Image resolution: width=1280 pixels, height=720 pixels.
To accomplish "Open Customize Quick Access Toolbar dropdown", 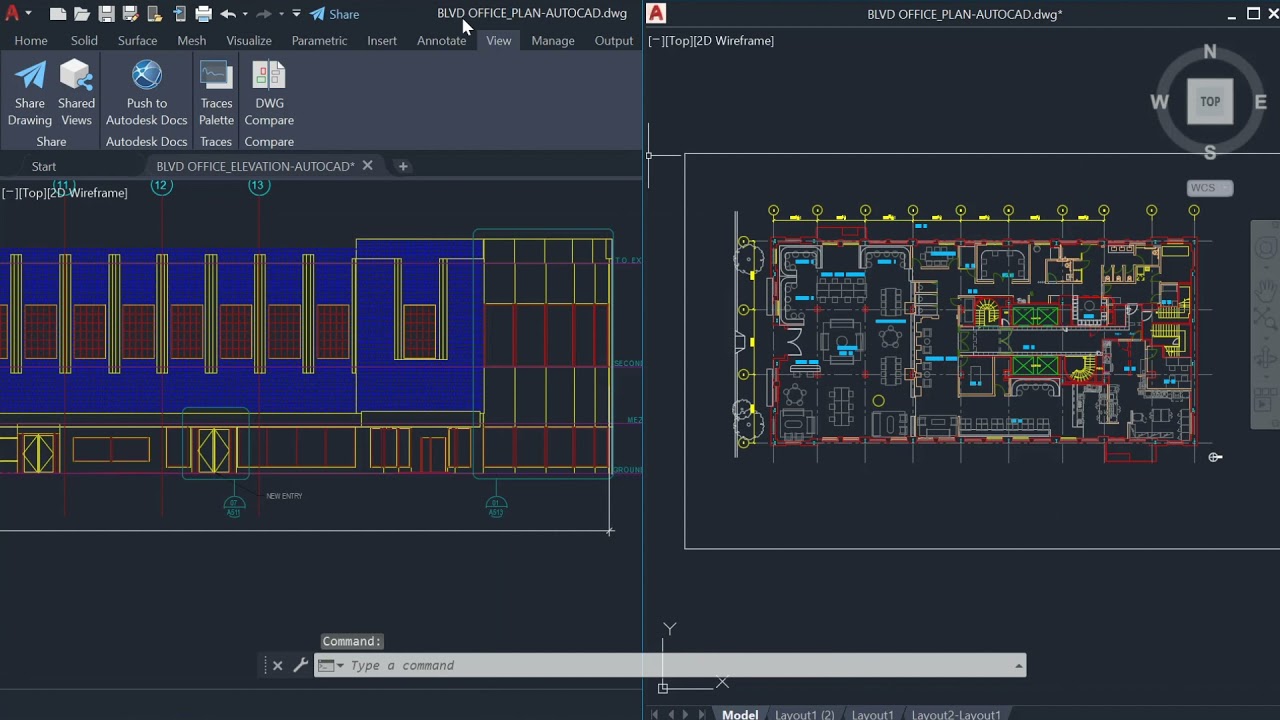I will (296, 13).
